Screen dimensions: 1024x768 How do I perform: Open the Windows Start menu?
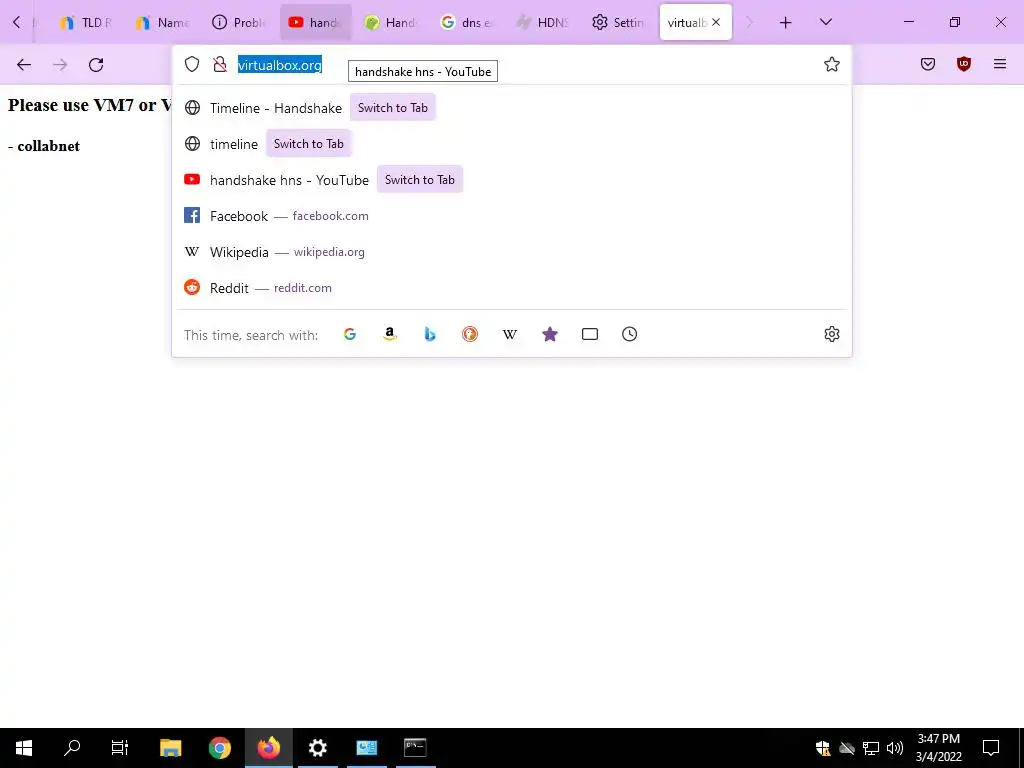(x=24, y=748)
